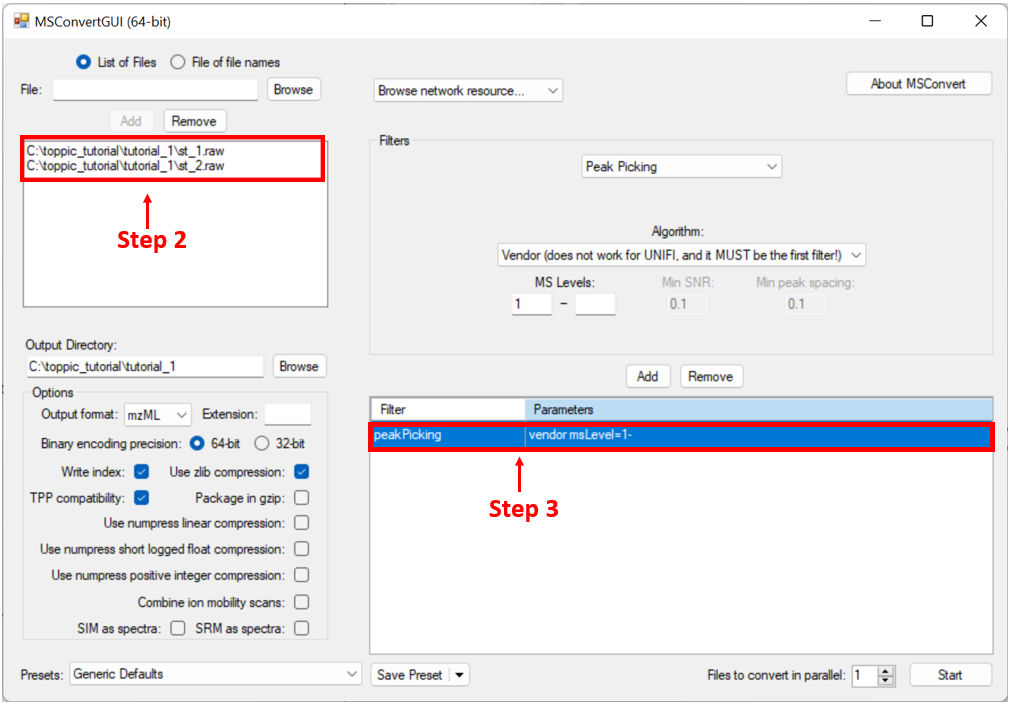The image size is (1012, 706).
Task: Expand the Peak Picking filter dropdown
Action: click(x=681, y=167)
